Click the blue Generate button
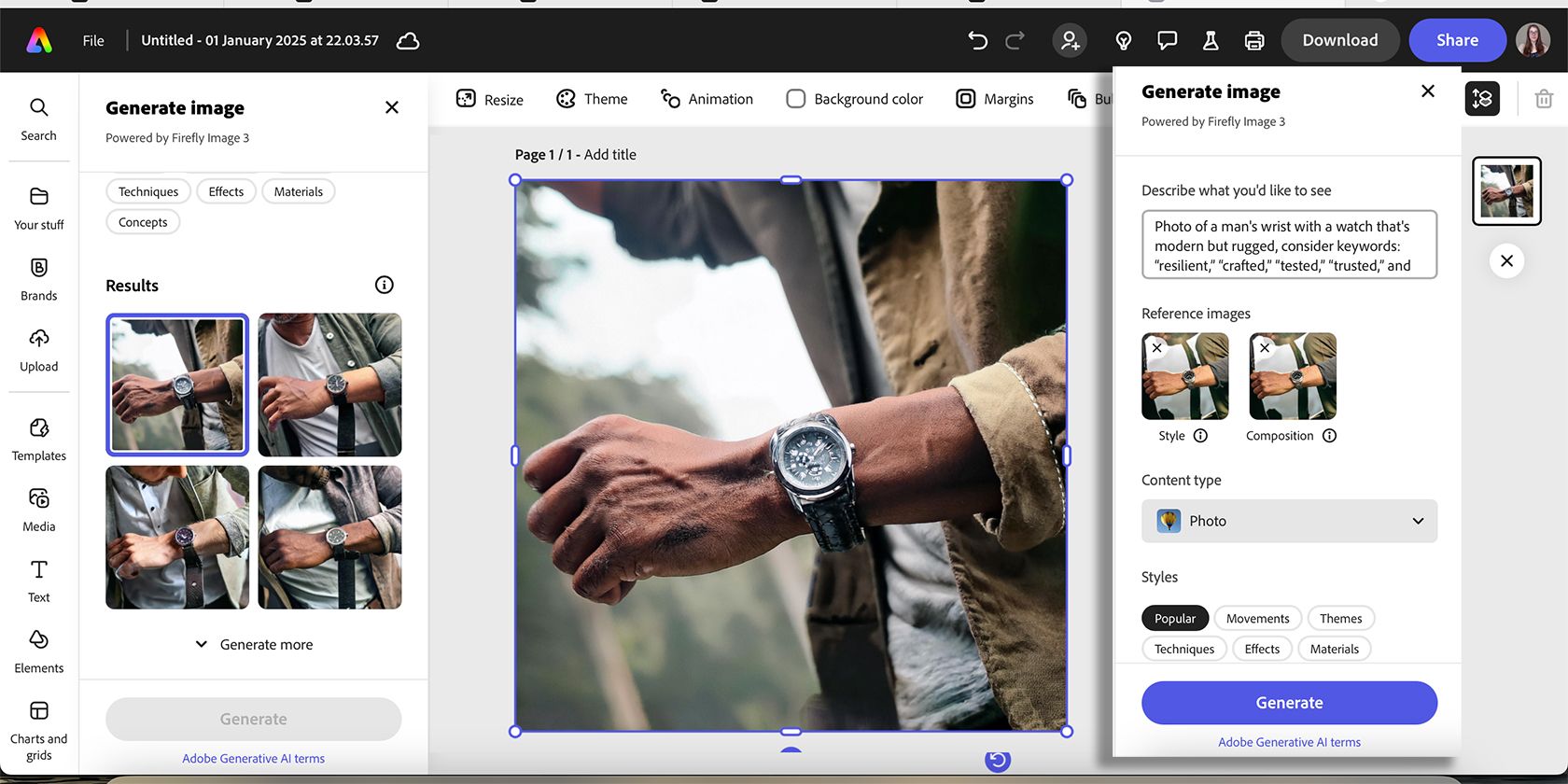Viewport: 1568px width, 784px height. click(1288, 703)
